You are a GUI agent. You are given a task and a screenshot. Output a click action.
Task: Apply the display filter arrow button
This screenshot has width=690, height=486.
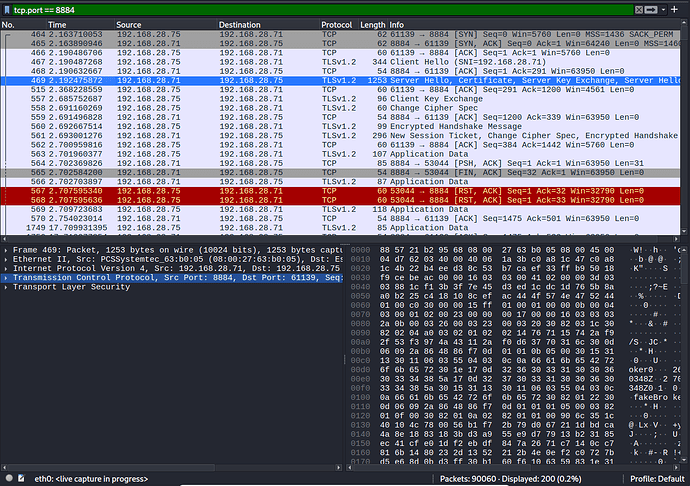pos(651,10)
